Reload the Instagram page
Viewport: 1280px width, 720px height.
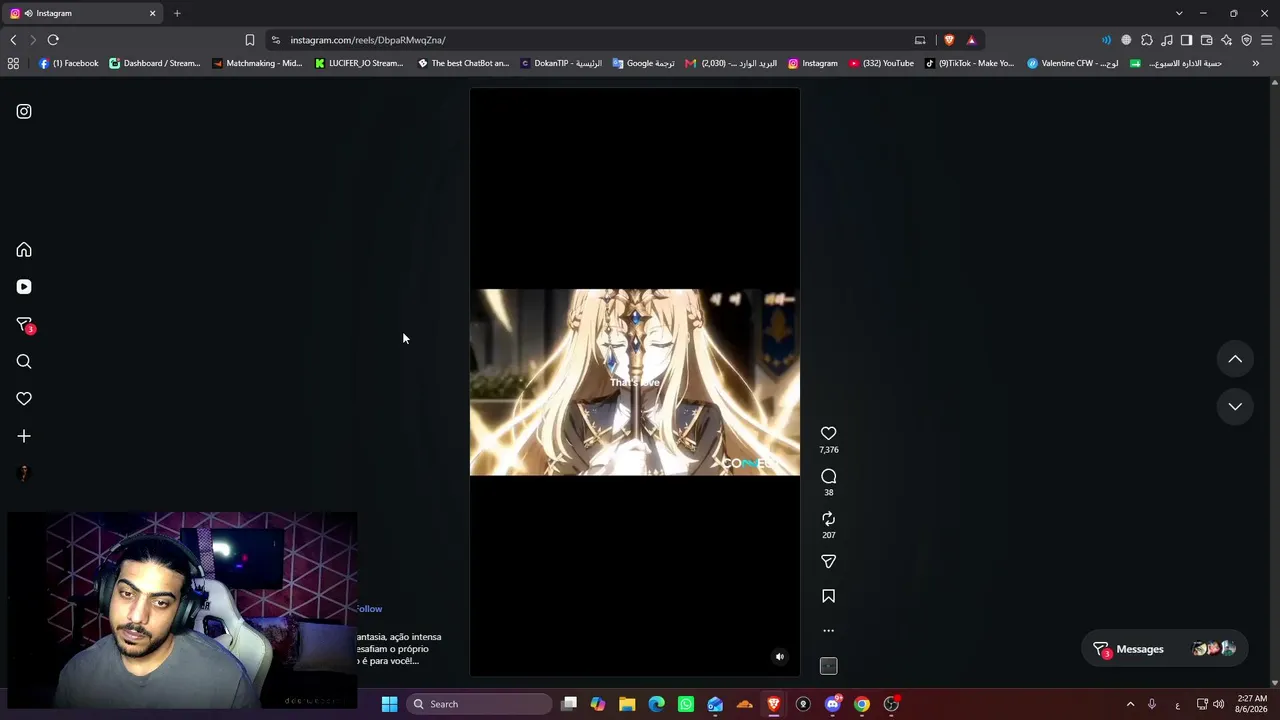tap(53, 40)
